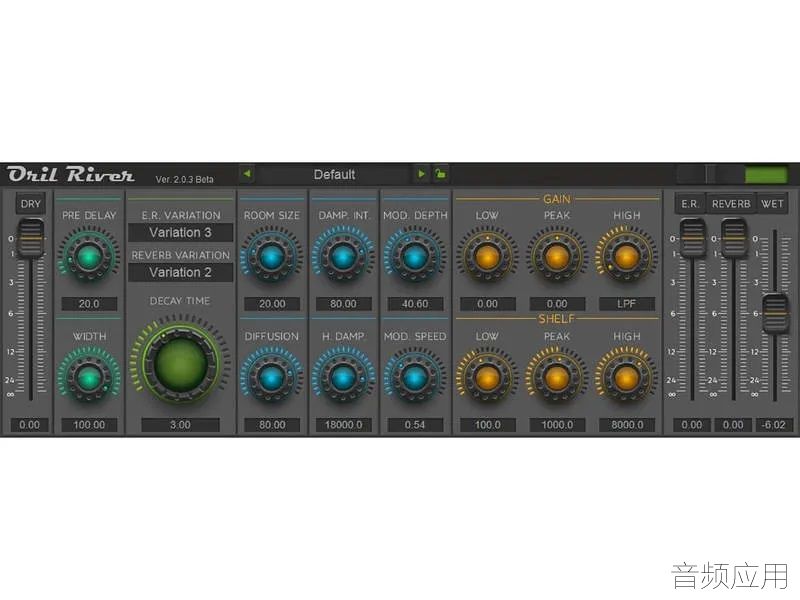Click the Gain High knob

(x=627, y=257)
